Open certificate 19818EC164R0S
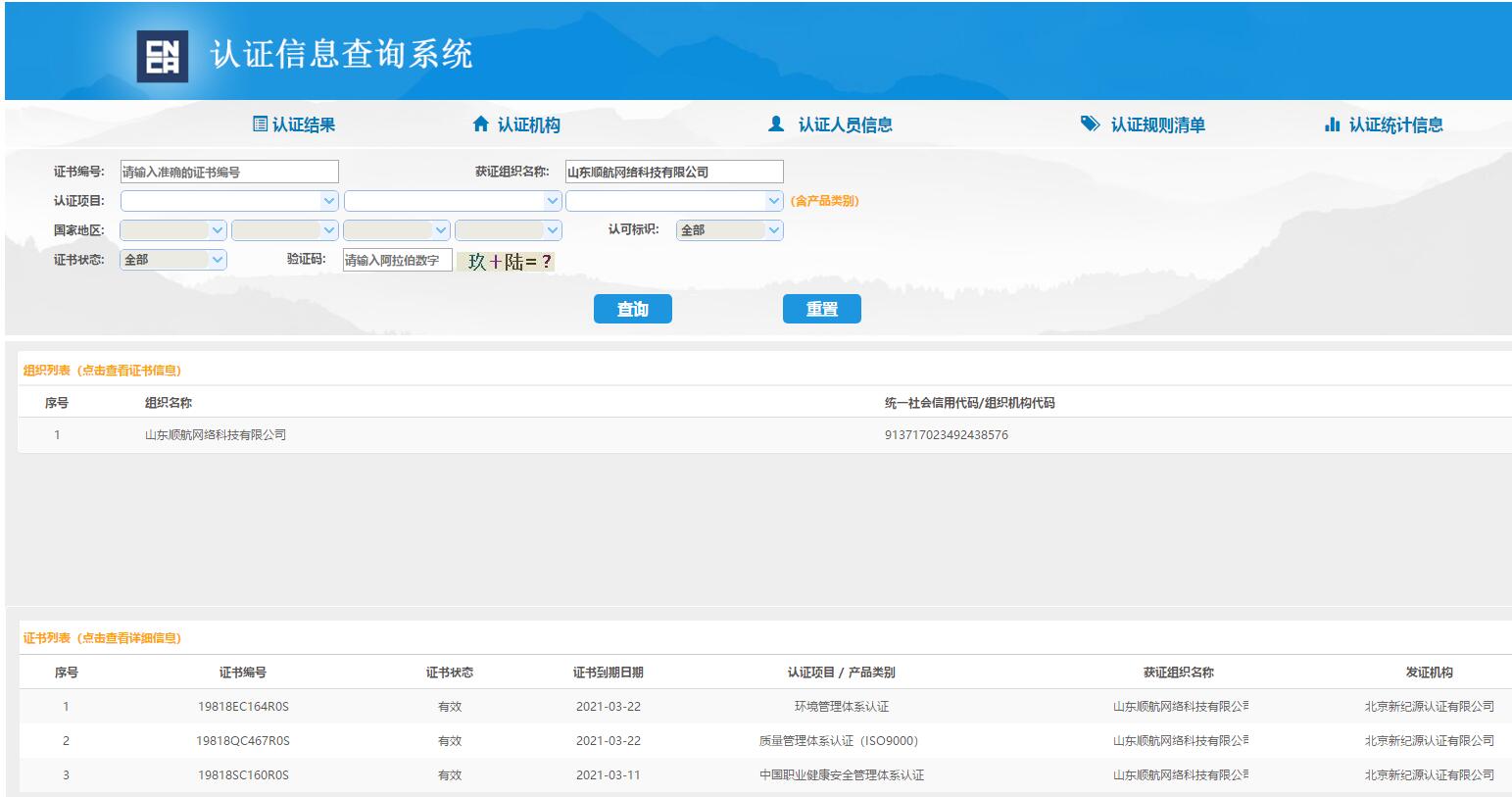Viewport: 1512px width, 797px height. coord(243,707)
